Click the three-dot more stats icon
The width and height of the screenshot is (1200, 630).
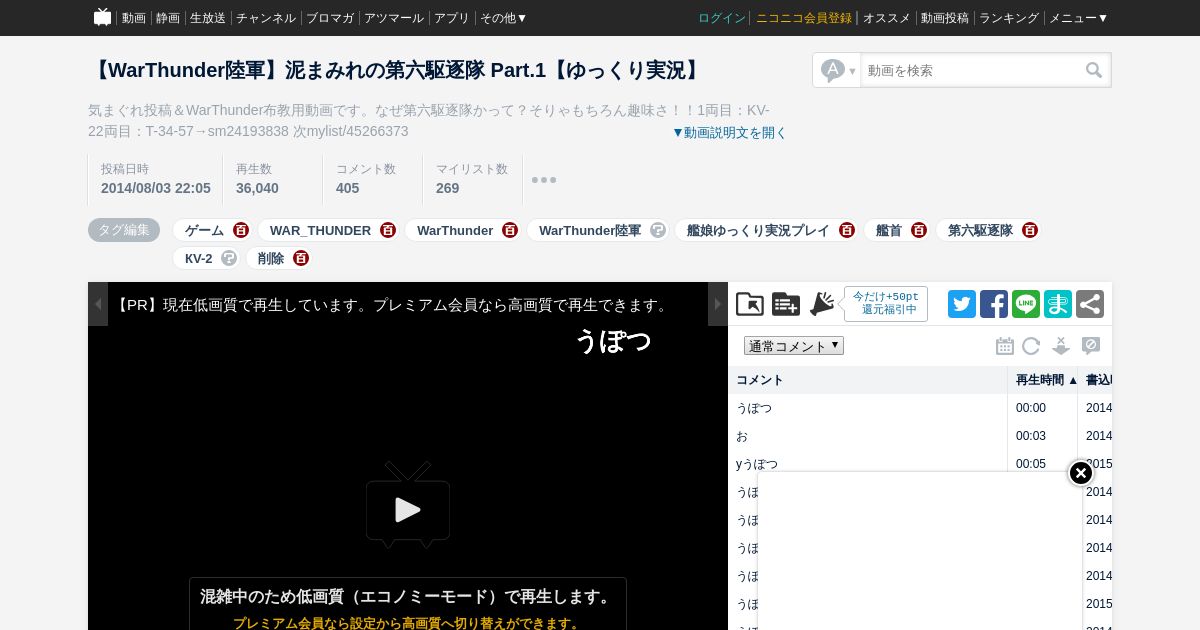(x=544, y=180)
